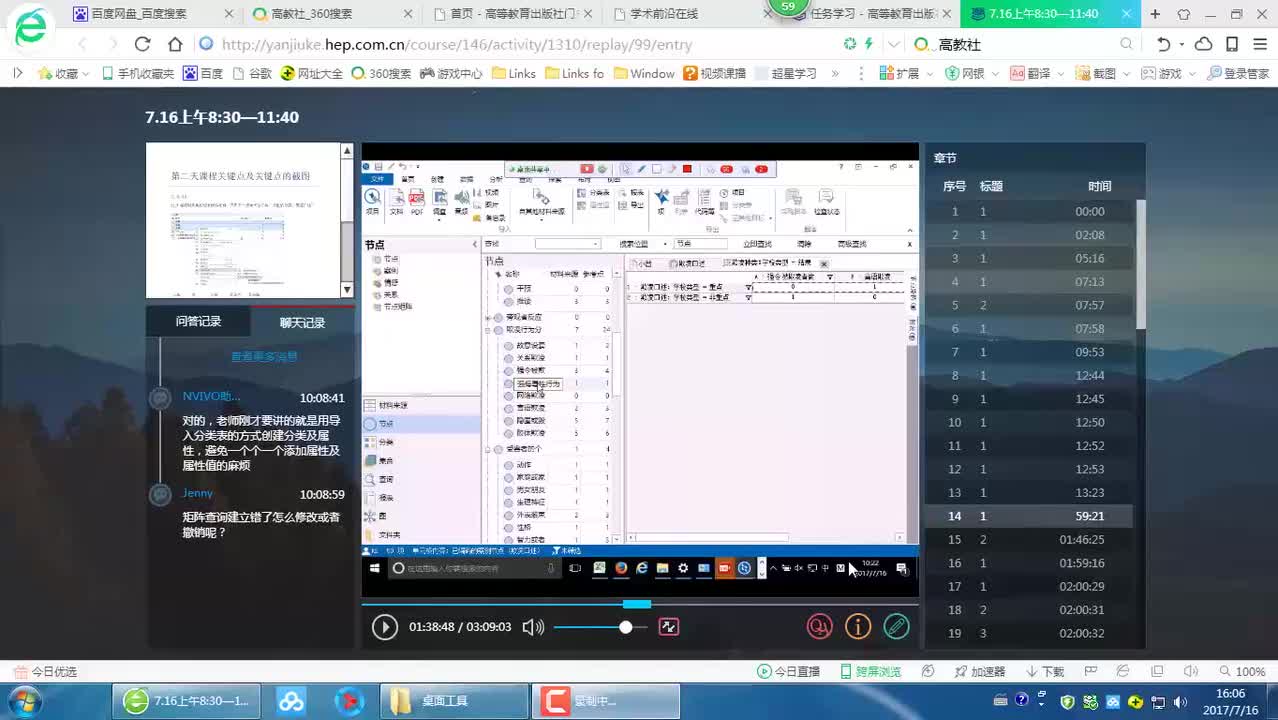Screen dimensions: 1278x720
Task: Play the replay video
Action: coord(384,627)
